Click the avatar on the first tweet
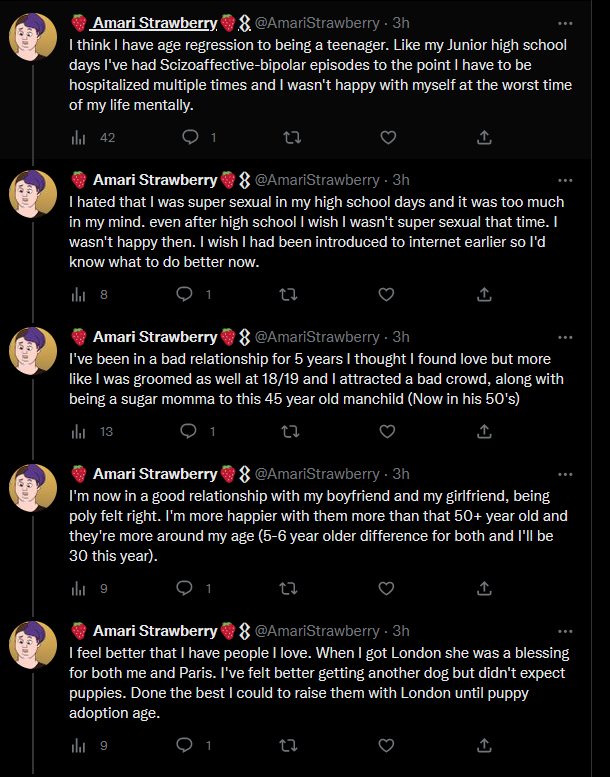This screenshot has width=610, height=777. click(x=32, y=37)
